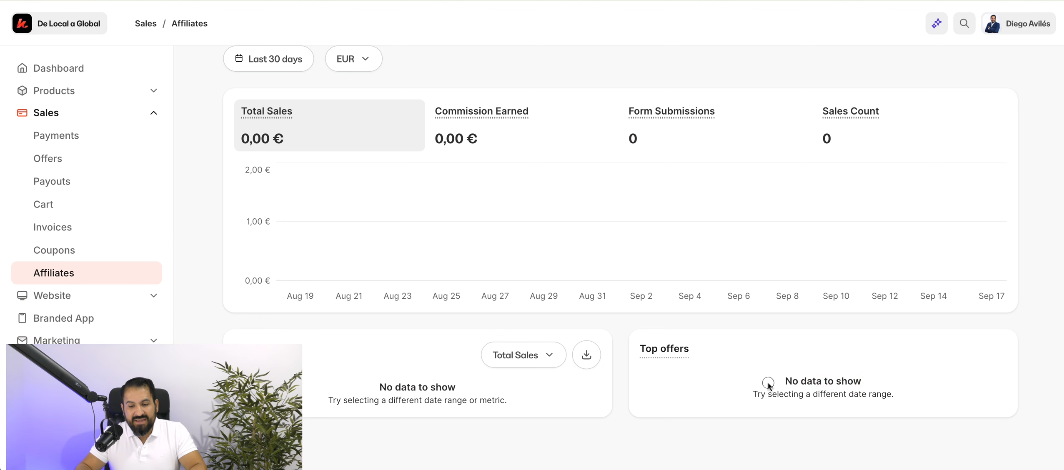Click the Website monitor icon

tap(23, 296)
